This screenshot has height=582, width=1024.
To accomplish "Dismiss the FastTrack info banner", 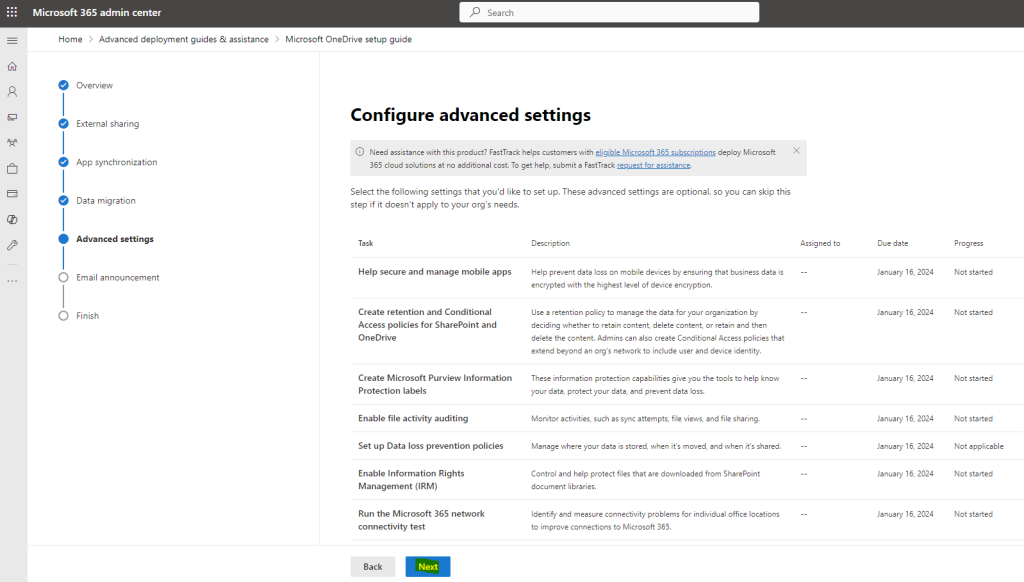I will [796, 150].
